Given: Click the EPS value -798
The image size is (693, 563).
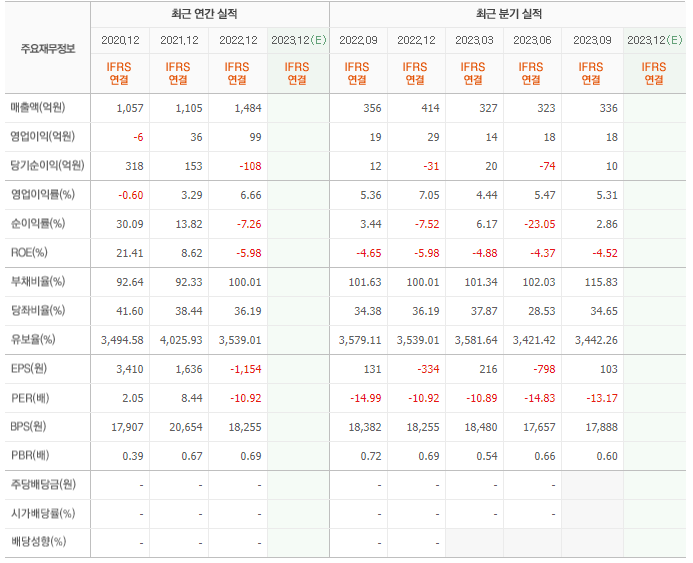Looking at the screenshot, I should click(x=544, y=369).
